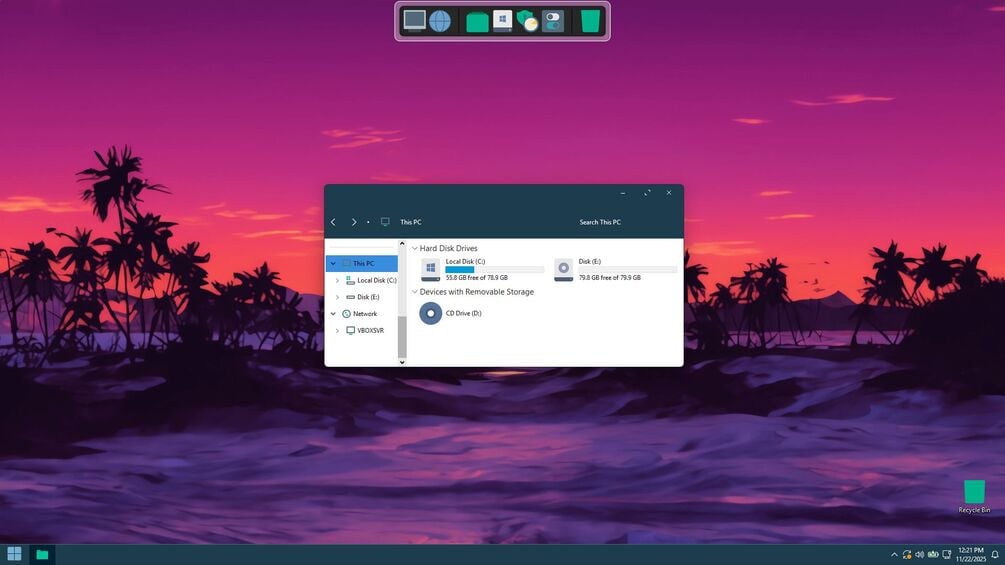1005x565 pixels.
Task: Select the Local Disk (C:) drive
Action: tap(482, 270)
